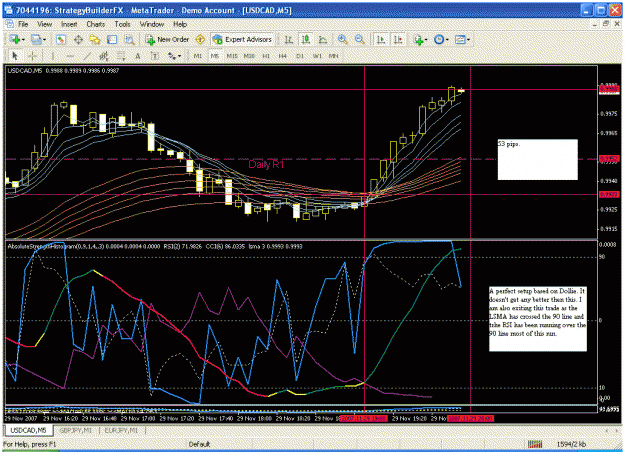The width and height of the screenshot is (625, 452).
Task: Switch to the M1 timeframe
Action: pyautogui.click(x=198, y=56)
